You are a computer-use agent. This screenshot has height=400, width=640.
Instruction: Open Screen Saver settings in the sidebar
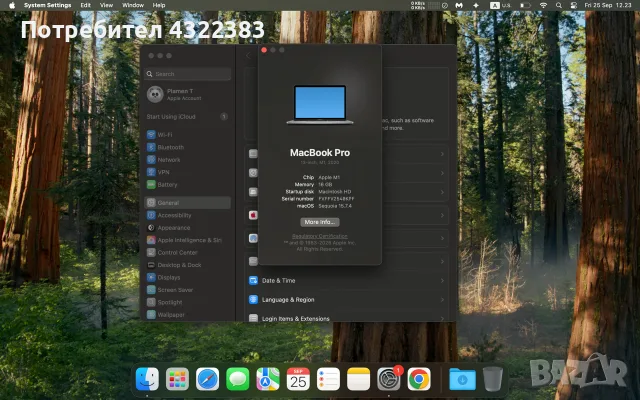pos(187,290)
